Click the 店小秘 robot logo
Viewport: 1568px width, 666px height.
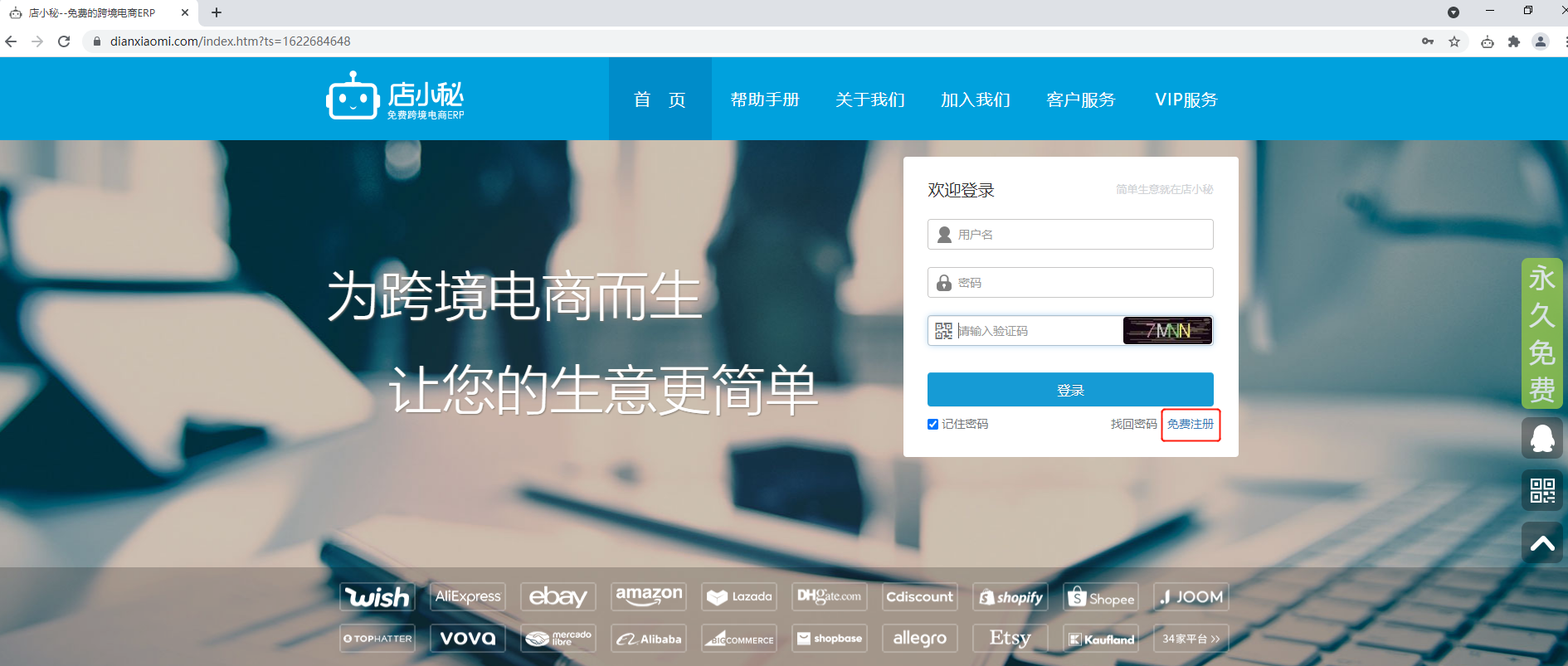395,96
